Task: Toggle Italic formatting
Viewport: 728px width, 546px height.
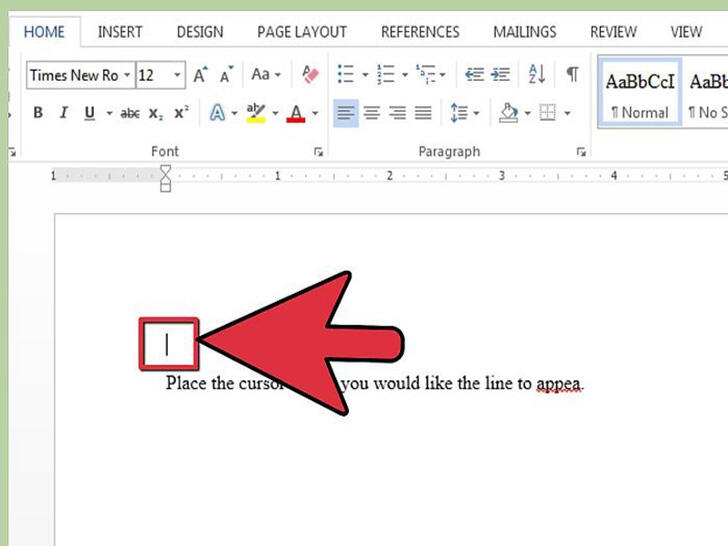Action: pyautogui.click(x=64, y=113)
